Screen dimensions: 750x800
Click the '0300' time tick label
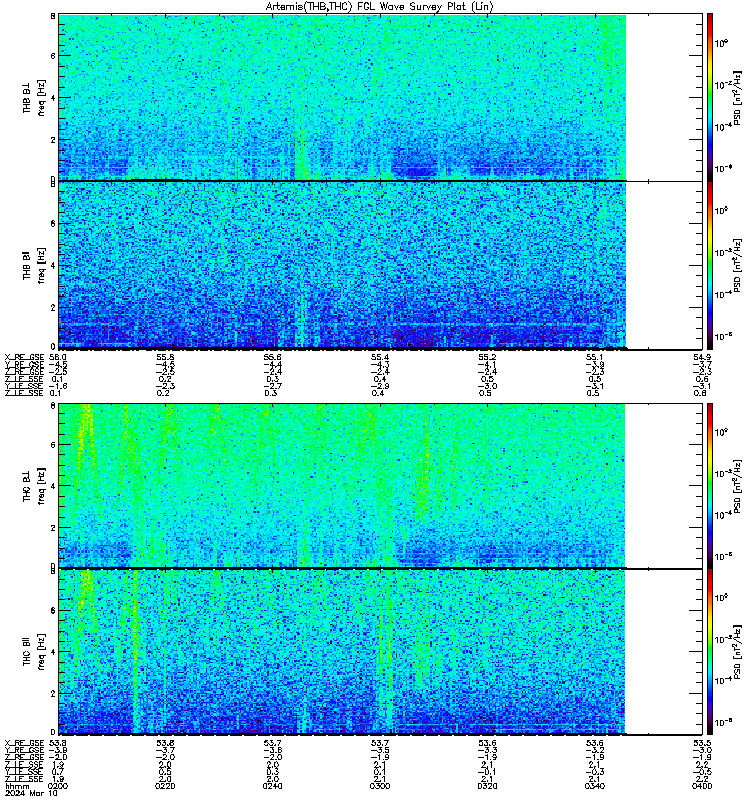click(x=380, y=786)
